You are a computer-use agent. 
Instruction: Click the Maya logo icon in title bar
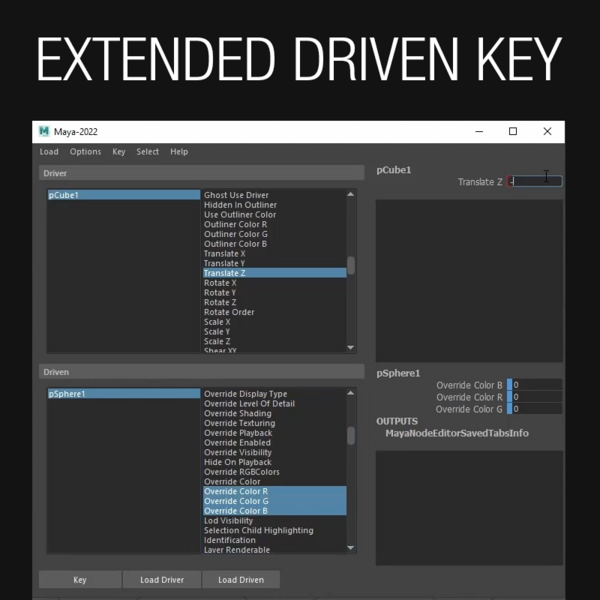[44, 131]
